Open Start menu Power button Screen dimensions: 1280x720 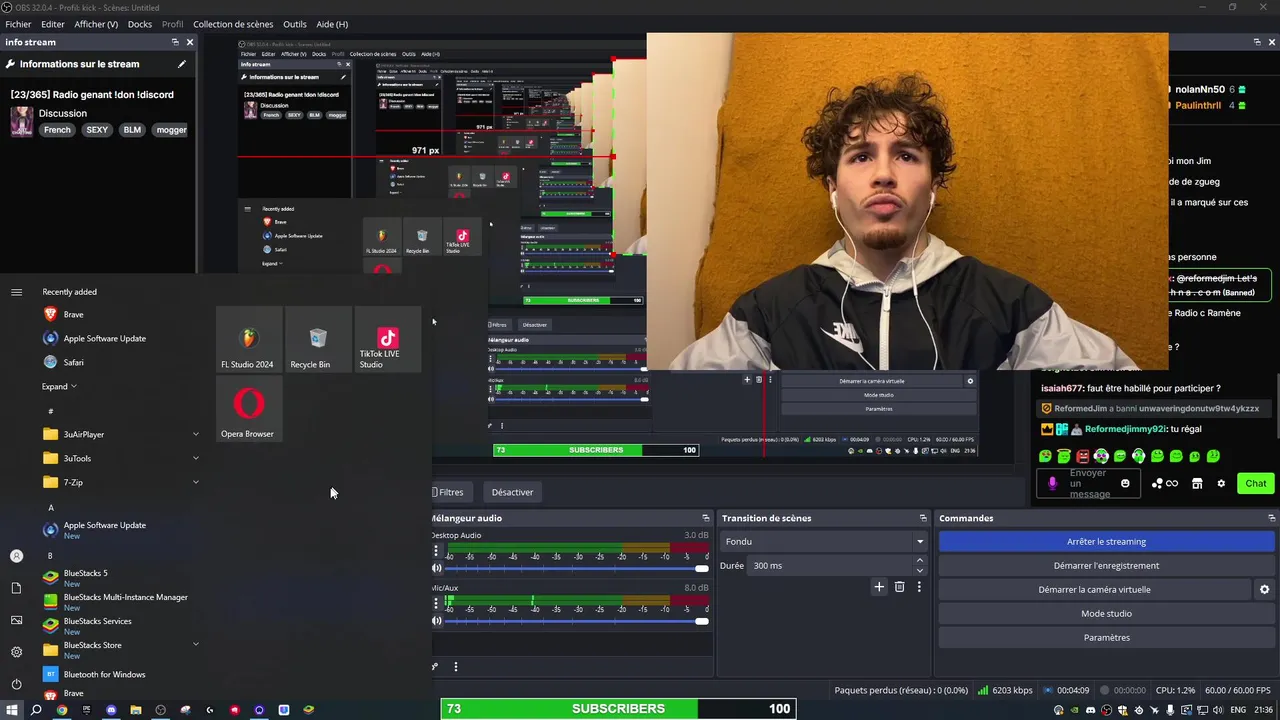[16, 684]
